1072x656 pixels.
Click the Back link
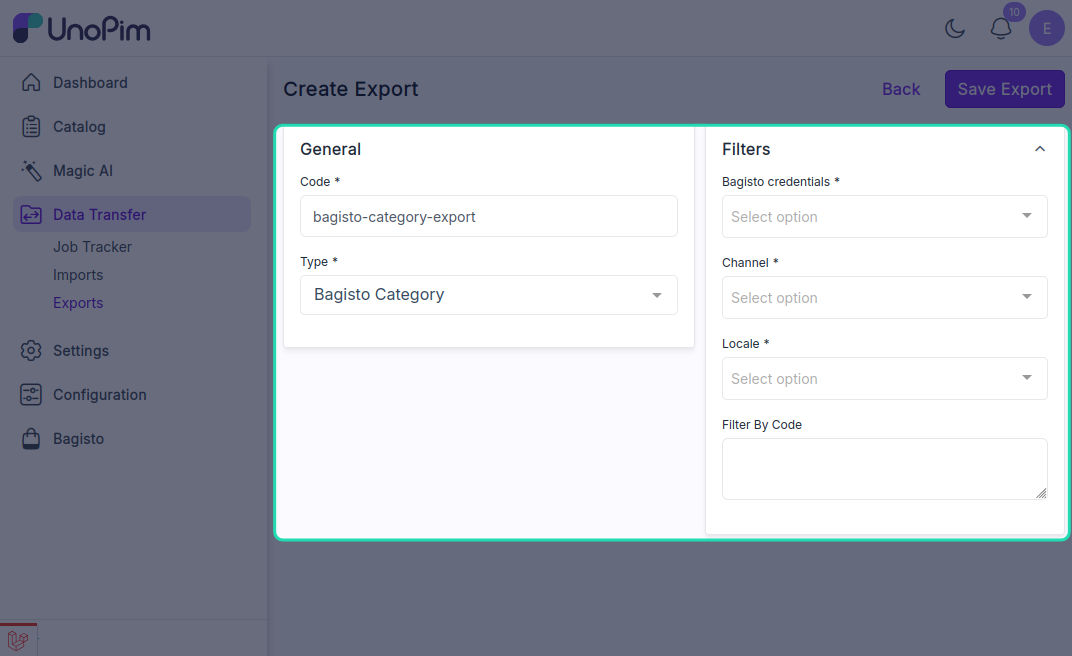(x=900, y=89)
